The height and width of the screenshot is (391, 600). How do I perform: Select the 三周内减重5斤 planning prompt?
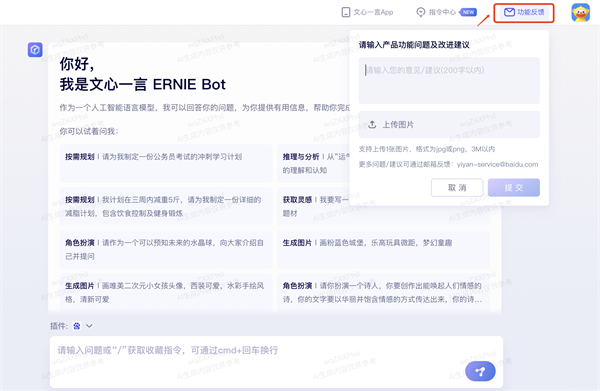(x=166, y=207)
